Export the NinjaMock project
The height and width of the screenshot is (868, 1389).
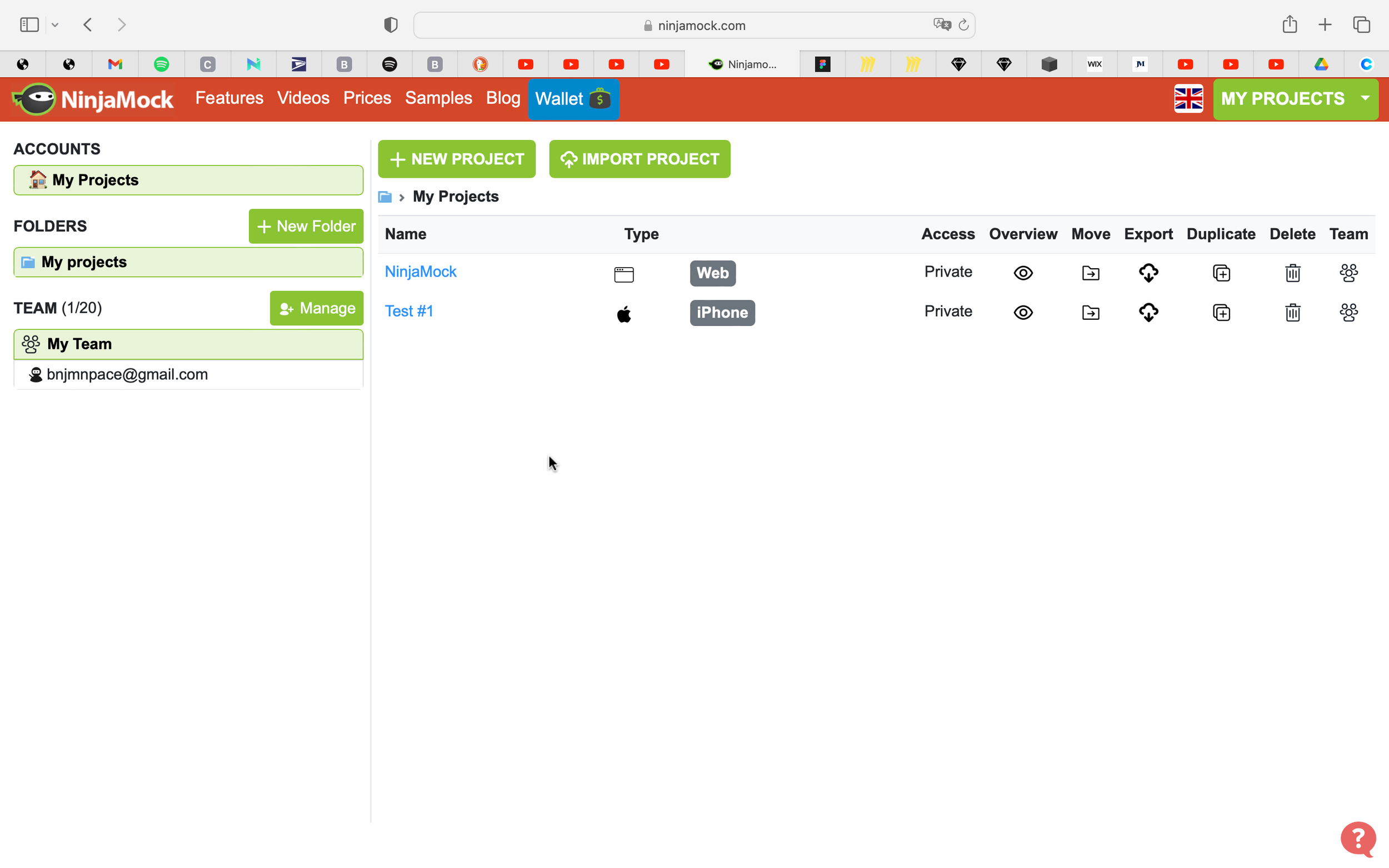coord(1148,273)
